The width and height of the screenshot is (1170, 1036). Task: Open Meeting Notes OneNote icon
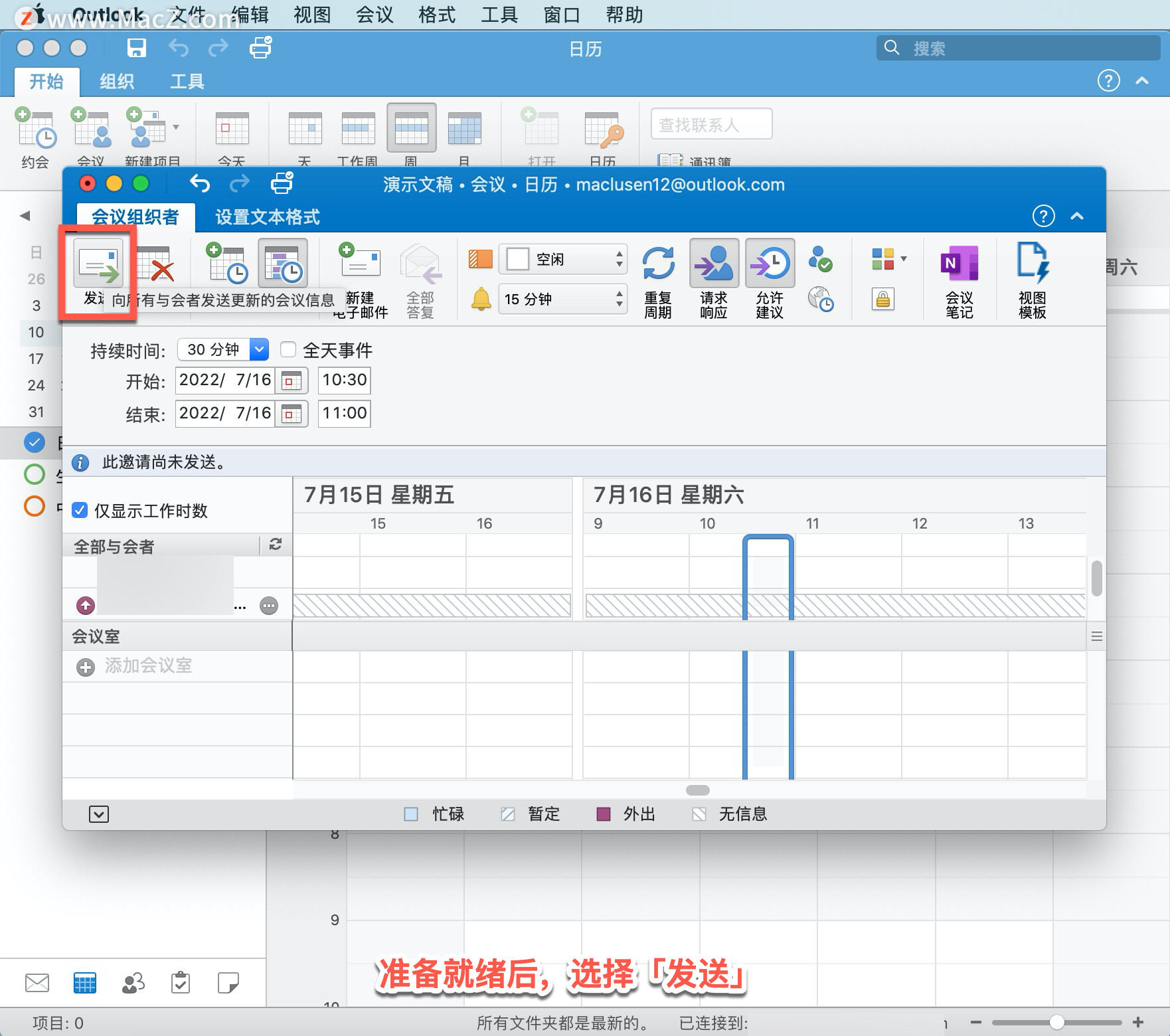point(959,264)
